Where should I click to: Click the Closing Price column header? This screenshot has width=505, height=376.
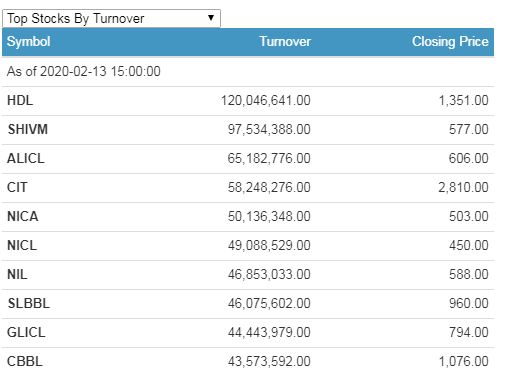(450, 42)
